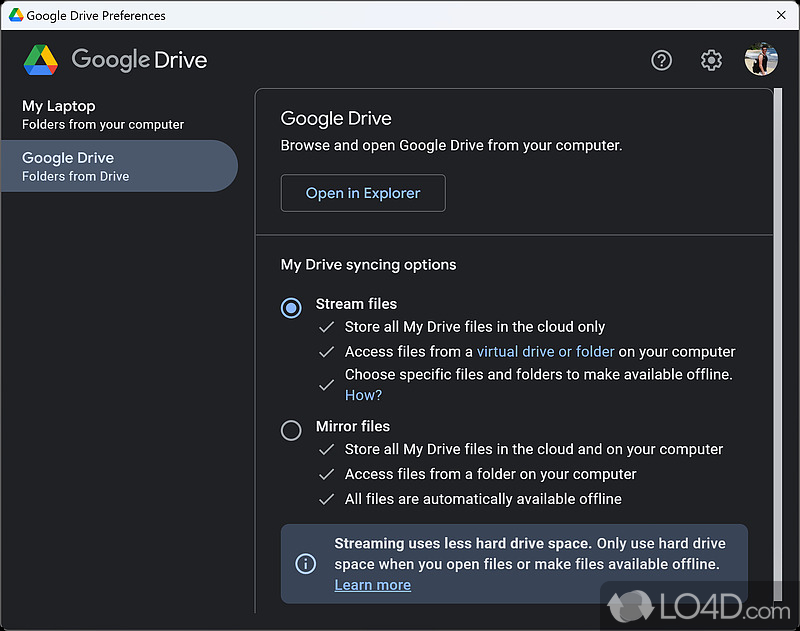Click checkmark beside automatic offline availability item

tap(326, 498)
